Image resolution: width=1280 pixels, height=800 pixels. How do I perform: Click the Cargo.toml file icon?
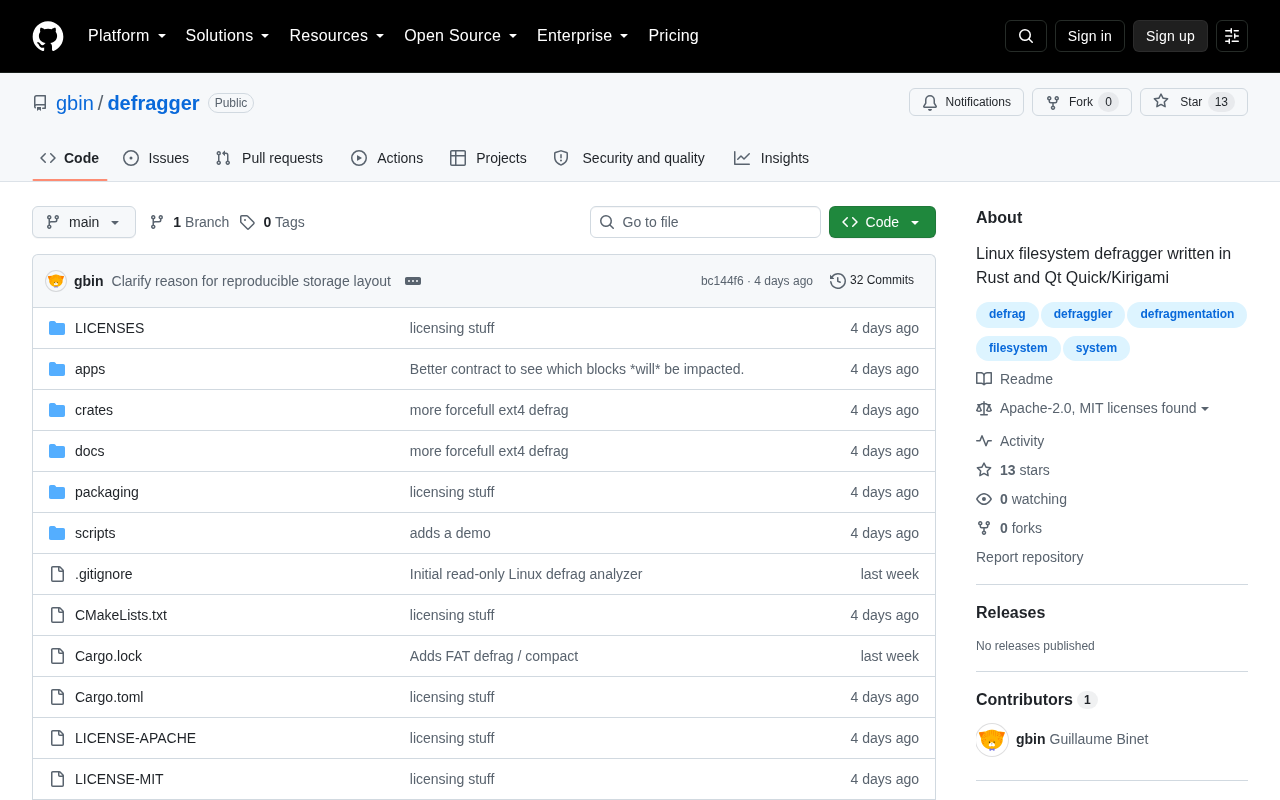57,697
